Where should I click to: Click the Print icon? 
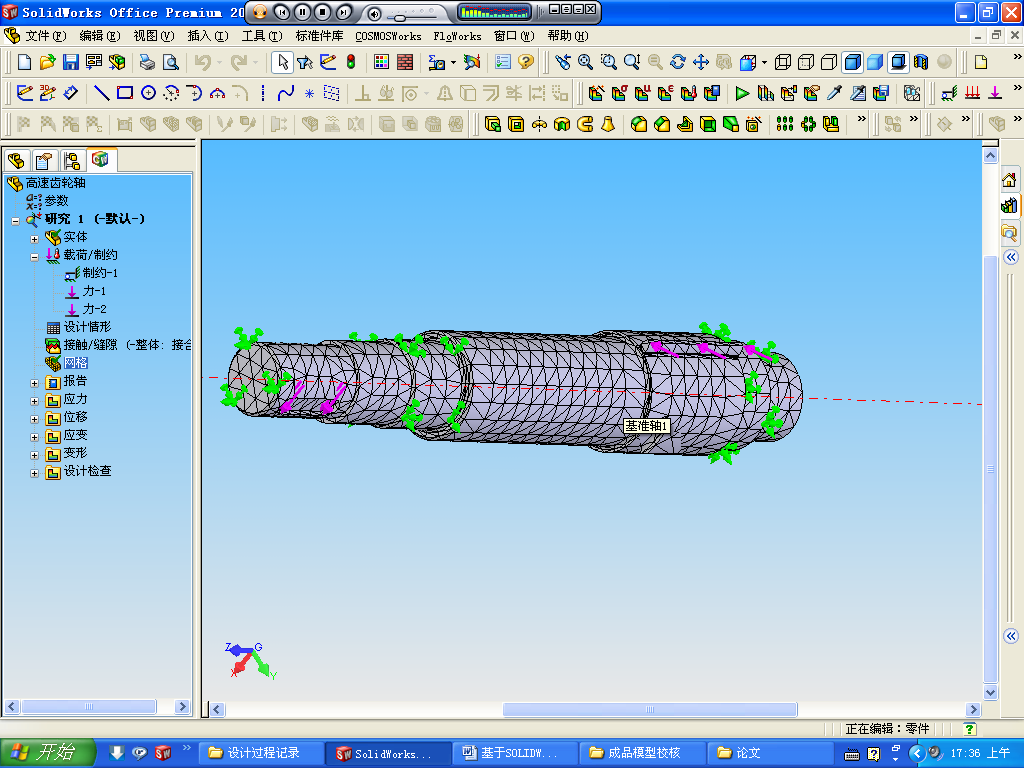point(147,62)
